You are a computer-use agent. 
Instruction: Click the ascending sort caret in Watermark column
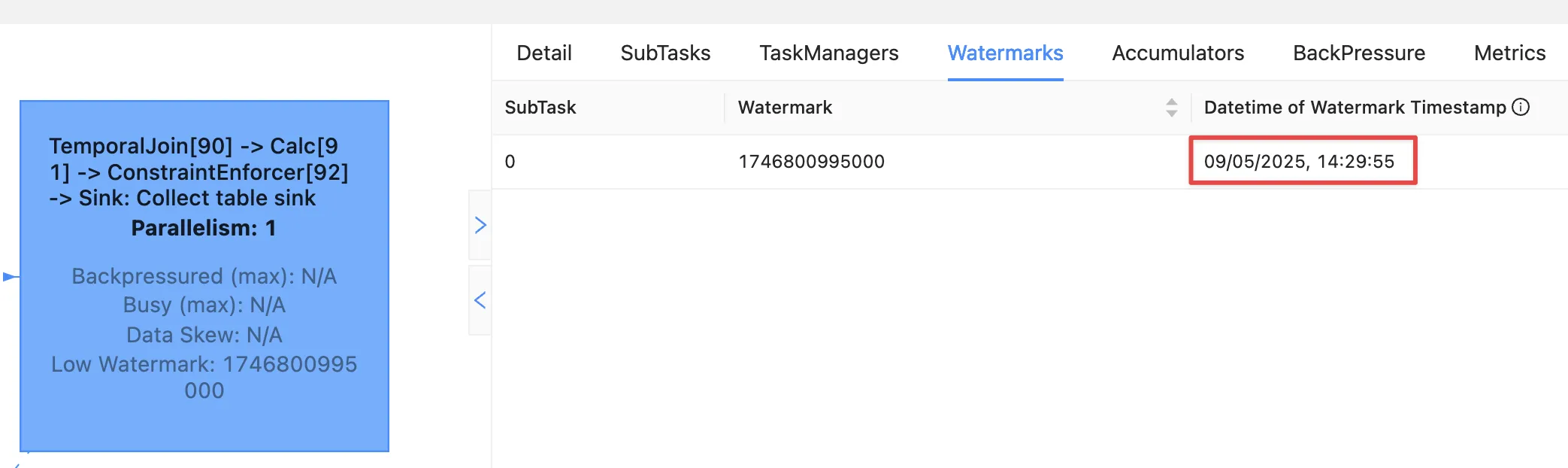pos(1171,102)
